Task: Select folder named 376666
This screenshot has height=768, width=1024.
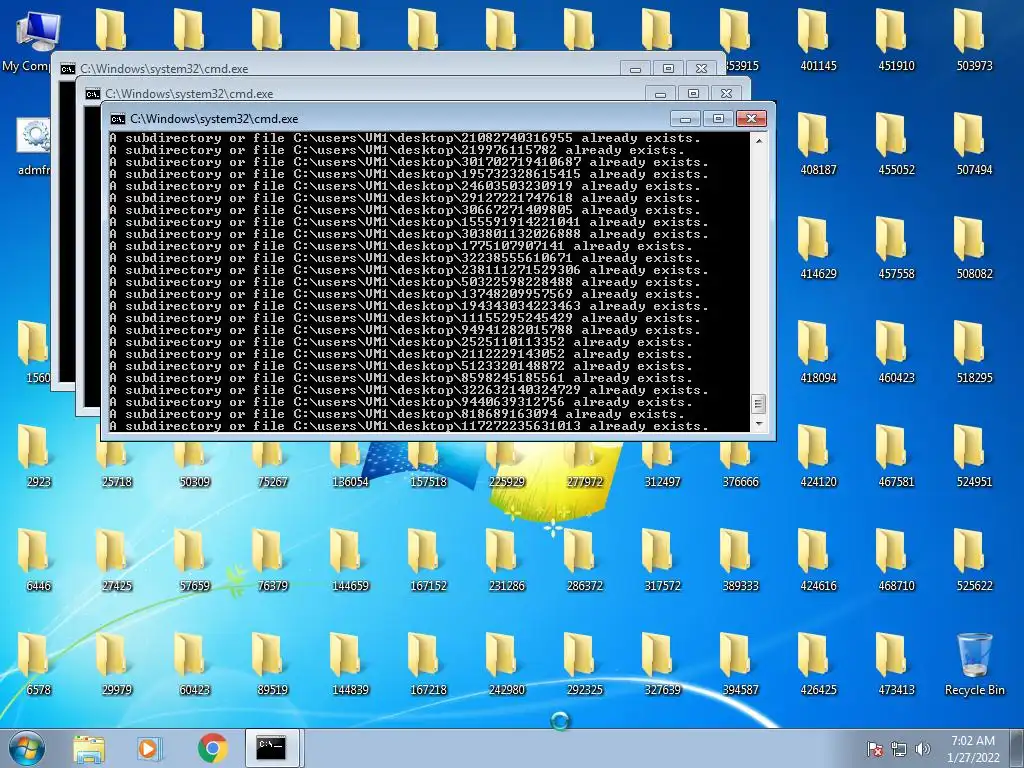Action: 740,464
